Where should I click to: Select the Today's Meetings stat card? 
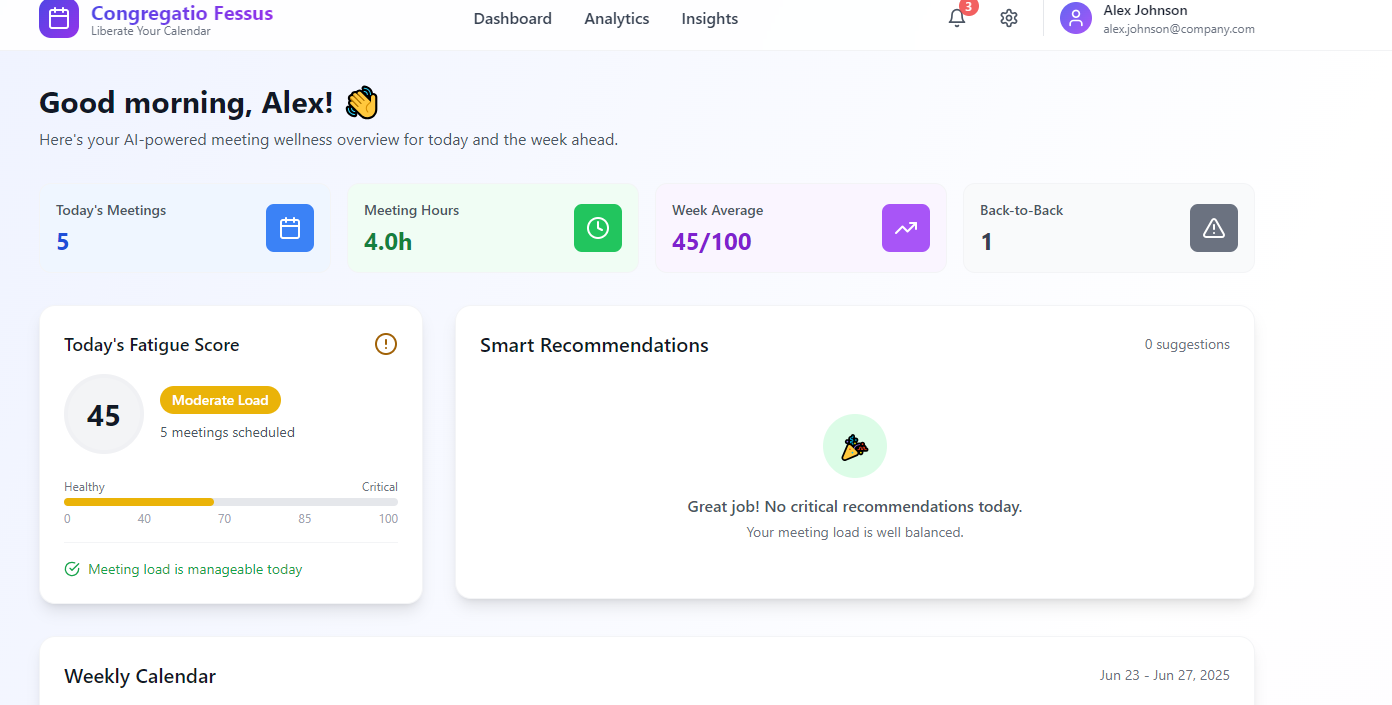click(x=186, y=228)
